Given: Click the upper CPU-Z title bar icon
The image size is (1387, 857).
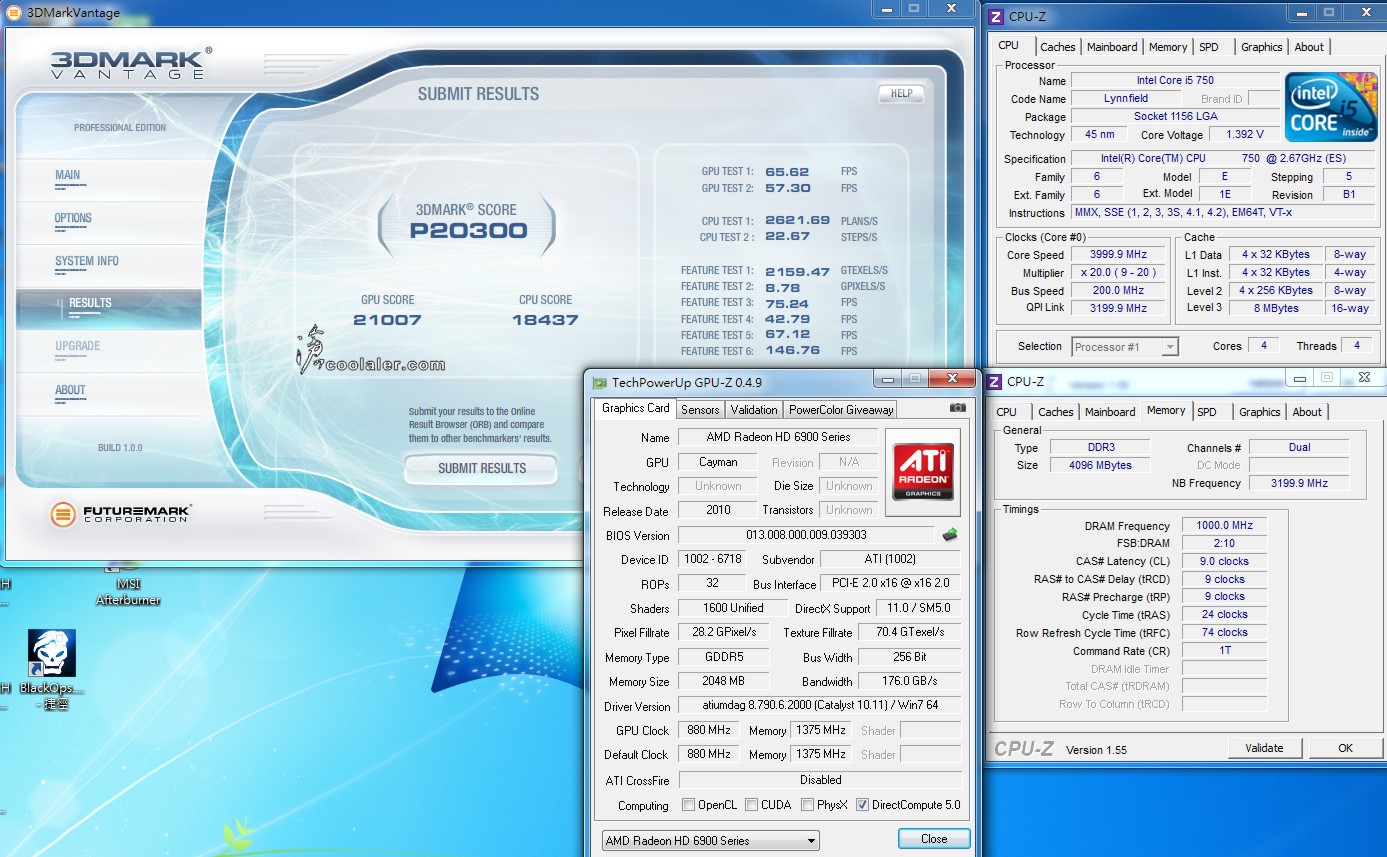Looking at the screenshot, I should 995,15.
